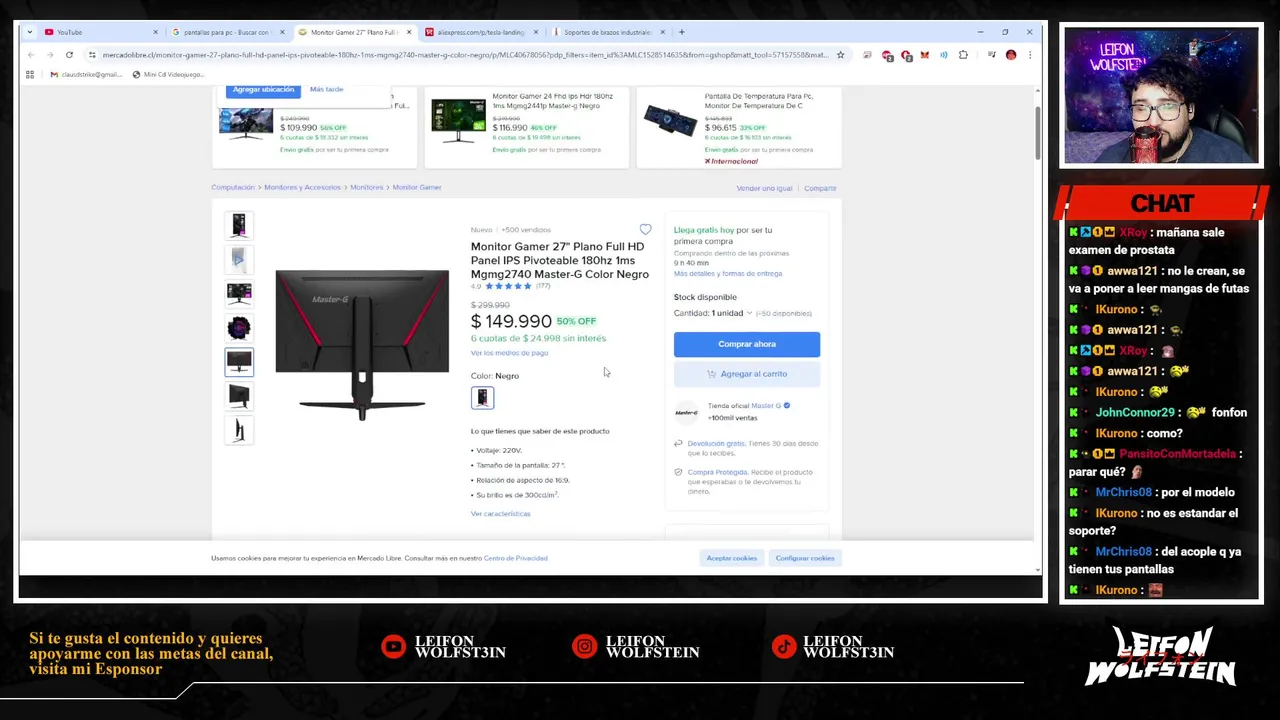Open Ver características link
This screenshot has width=1280, height=720.
500,514
